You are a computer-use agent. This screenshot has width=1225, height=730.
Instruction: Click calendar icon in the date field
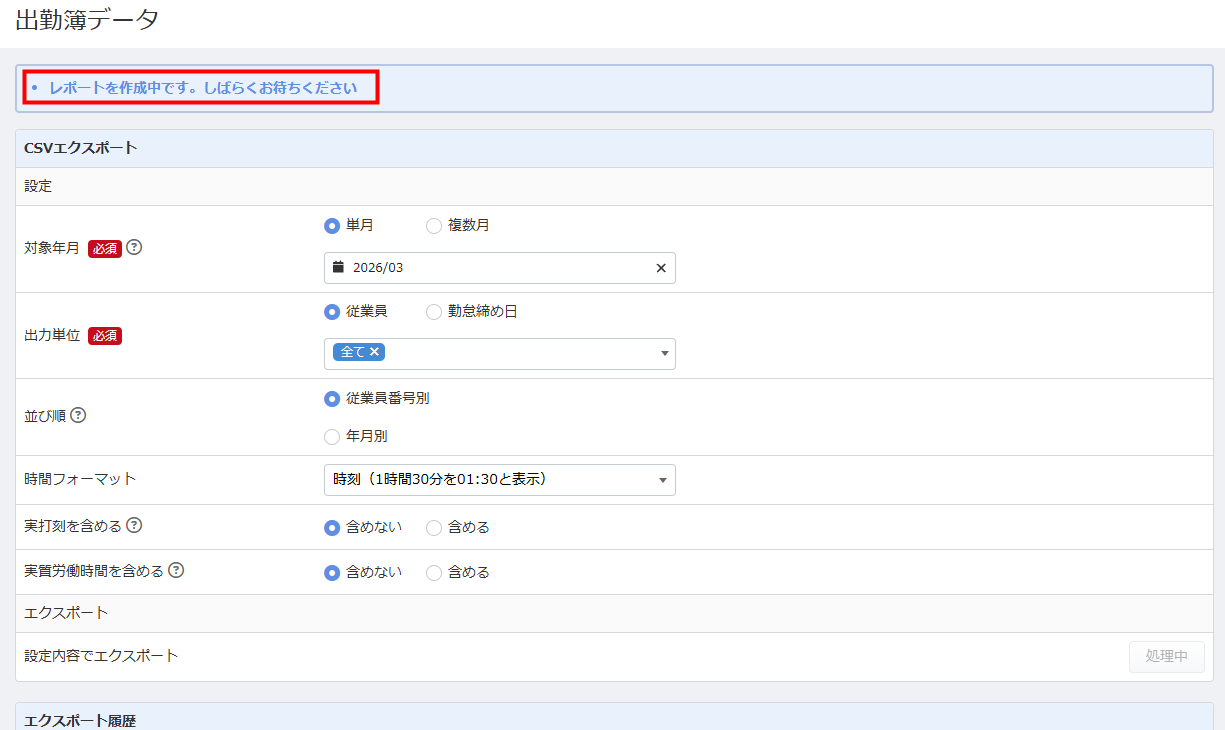click(338, 267)
